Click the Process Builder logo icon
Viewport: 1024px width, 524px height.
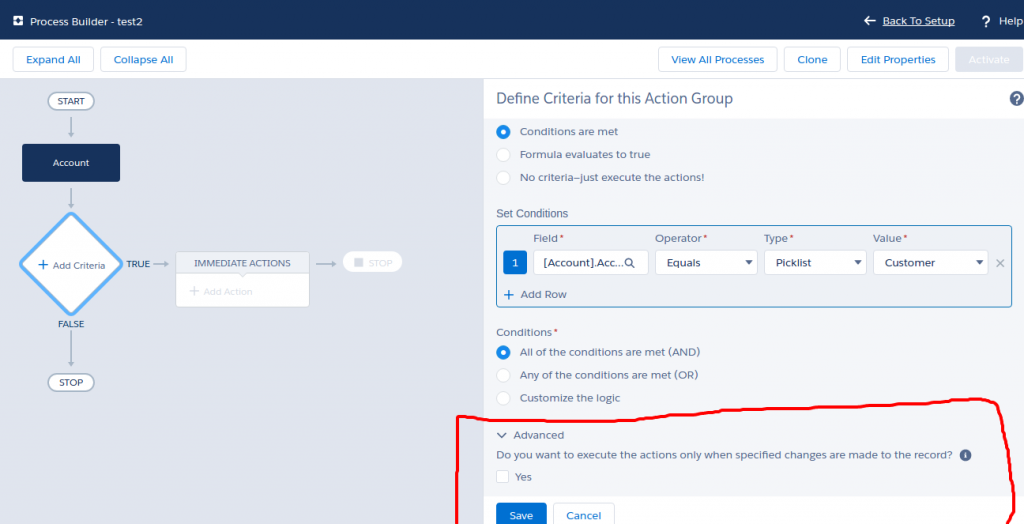[x=17, y=21]
